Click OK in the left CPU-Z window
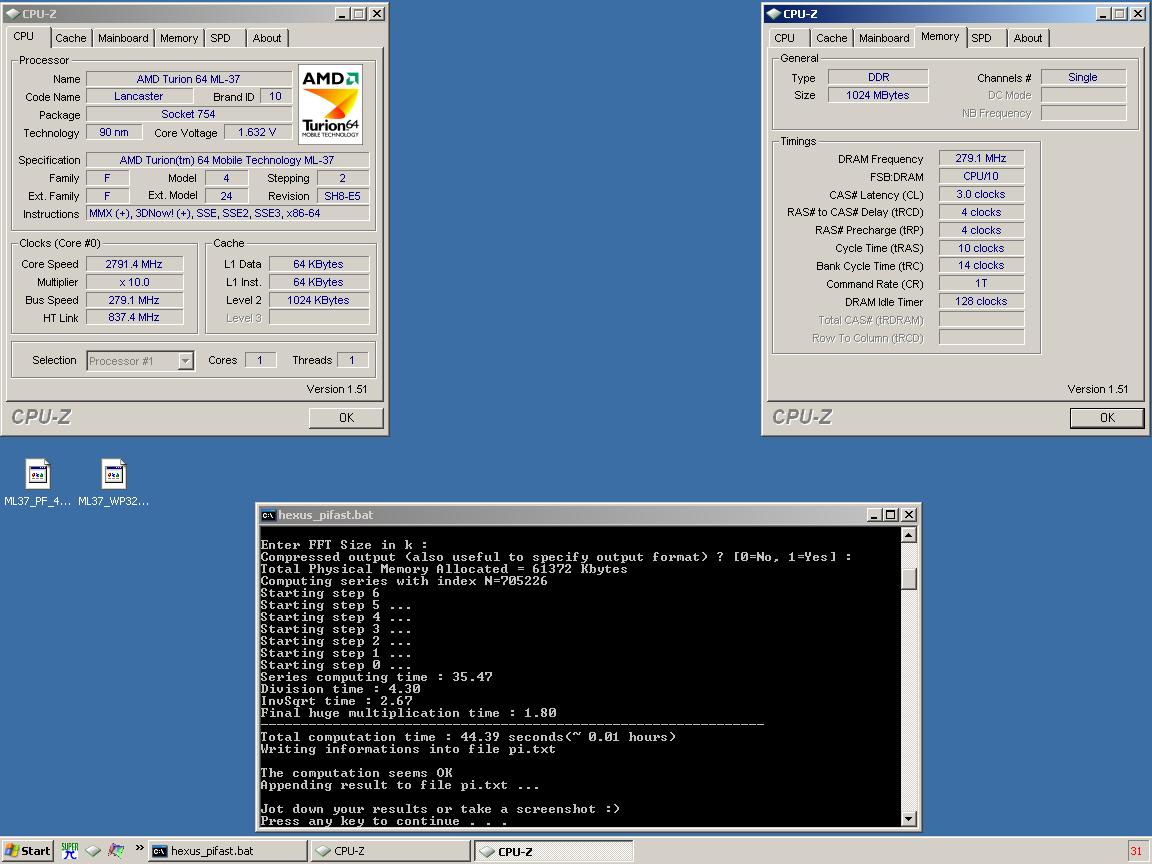 pos(346,417)
